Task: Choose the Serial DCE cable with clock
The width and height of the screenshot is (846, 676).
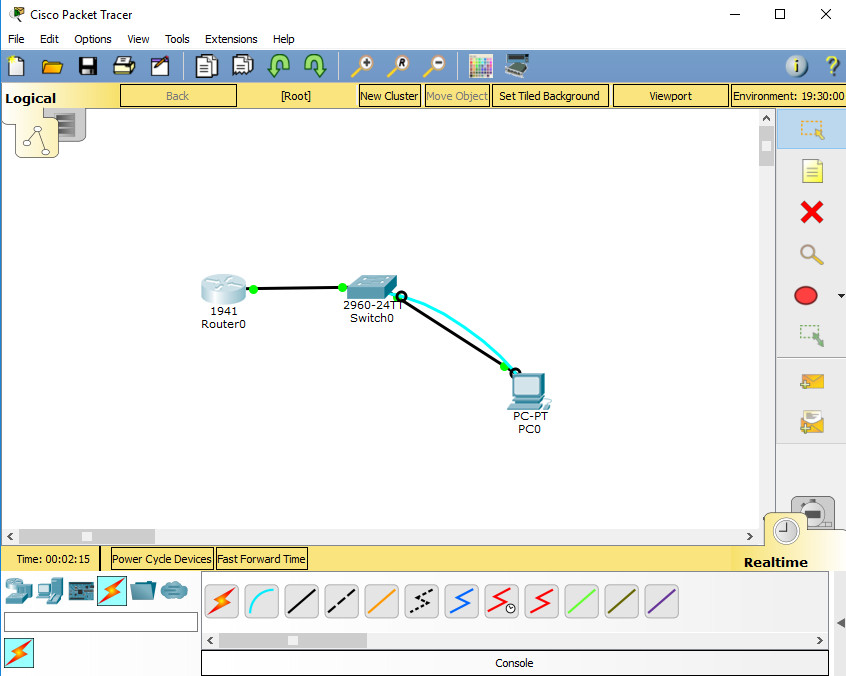Action: [x=501, y=601]
